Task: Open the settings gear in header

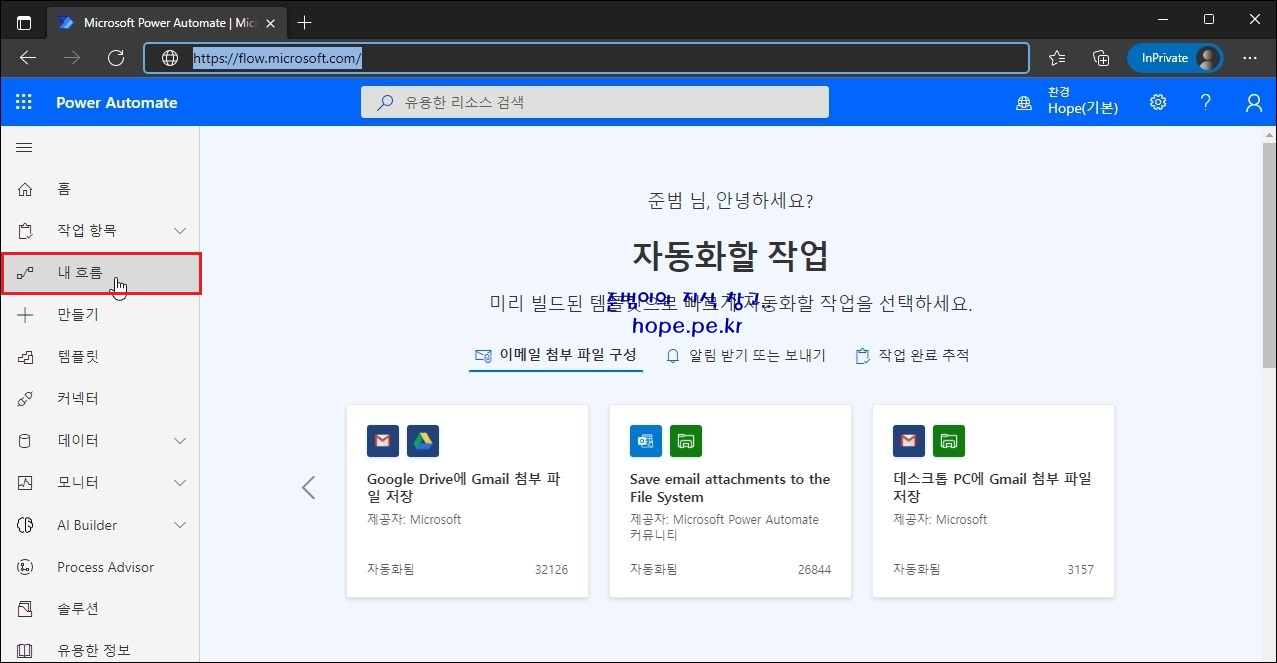Action: [x=1158, y=102]
